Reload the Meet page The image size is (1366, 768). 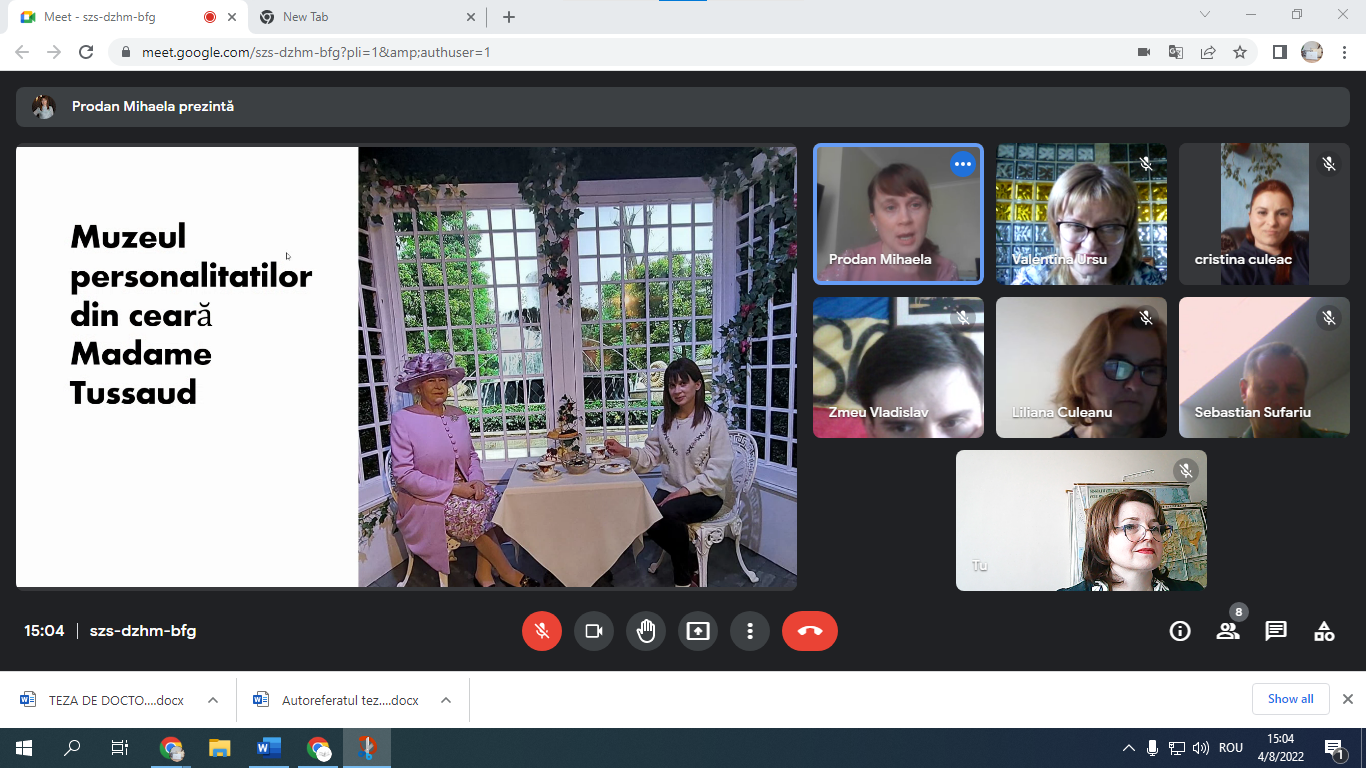tap(86, 52)
